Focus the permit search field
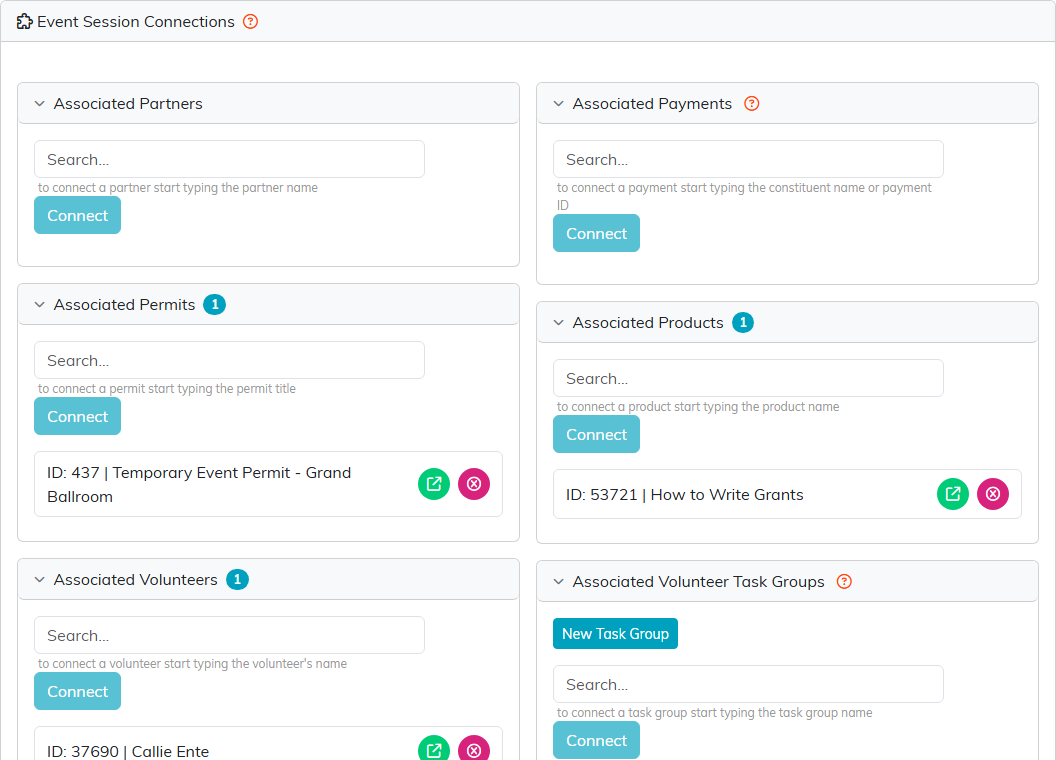 pos(229,360)
